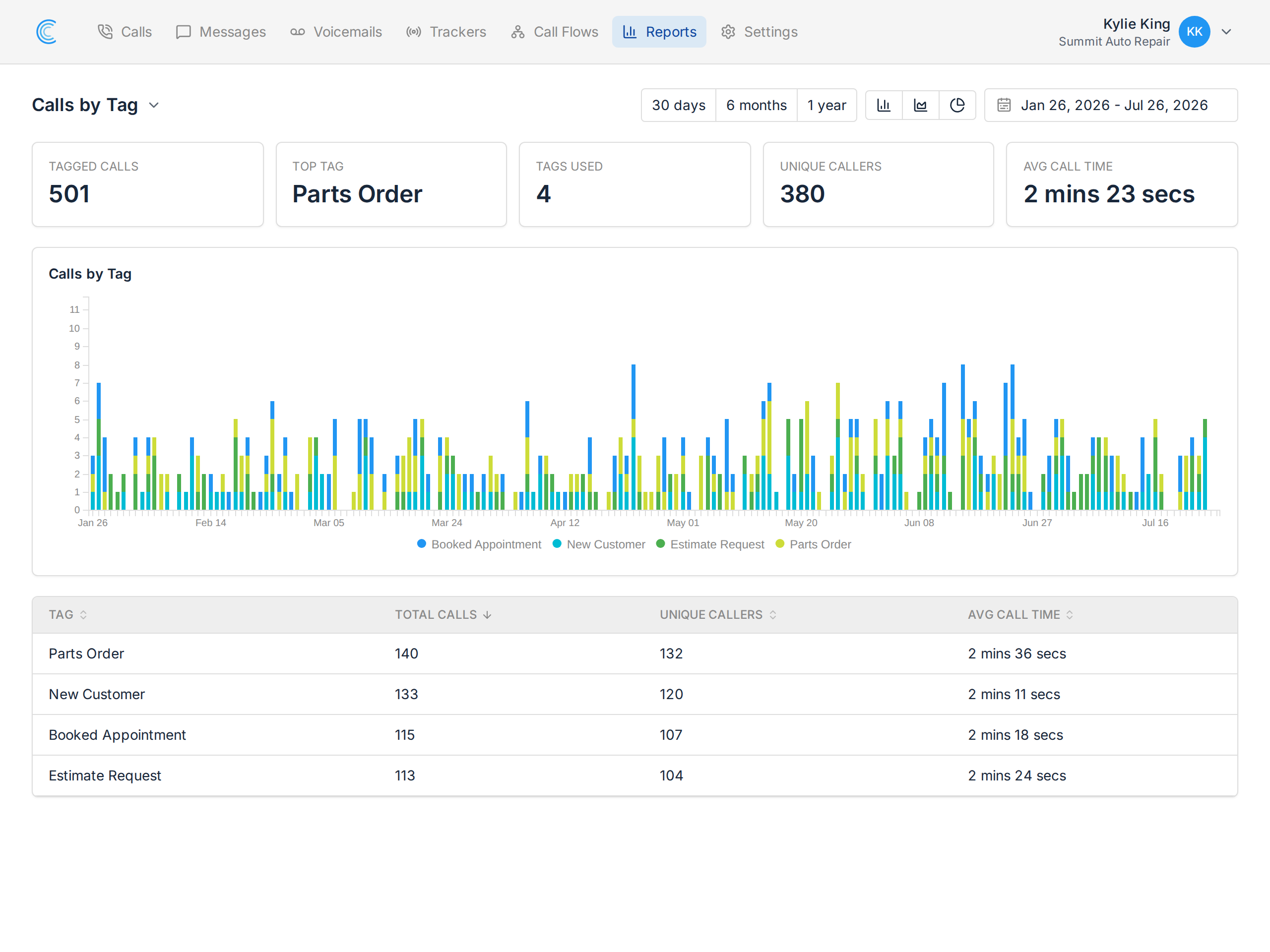Click calendar icon in date range
Viewport: 1270px width, 952px height.
click(x=1004, y=105)
